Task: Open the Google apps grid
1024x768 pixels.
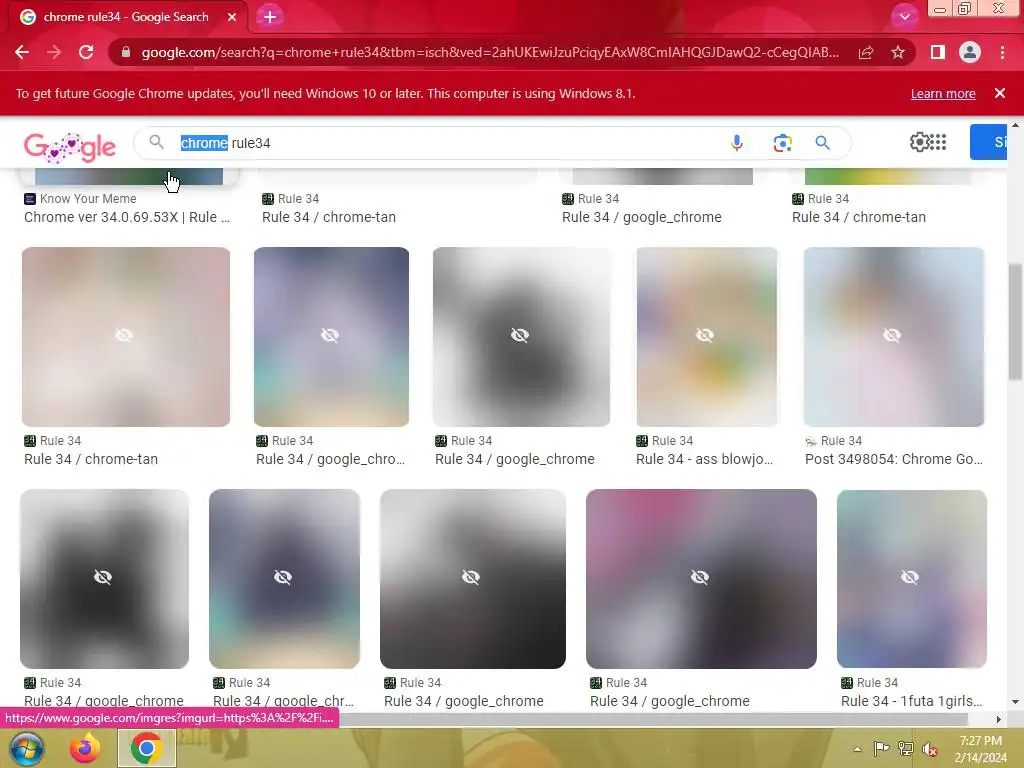Action: 938,142
